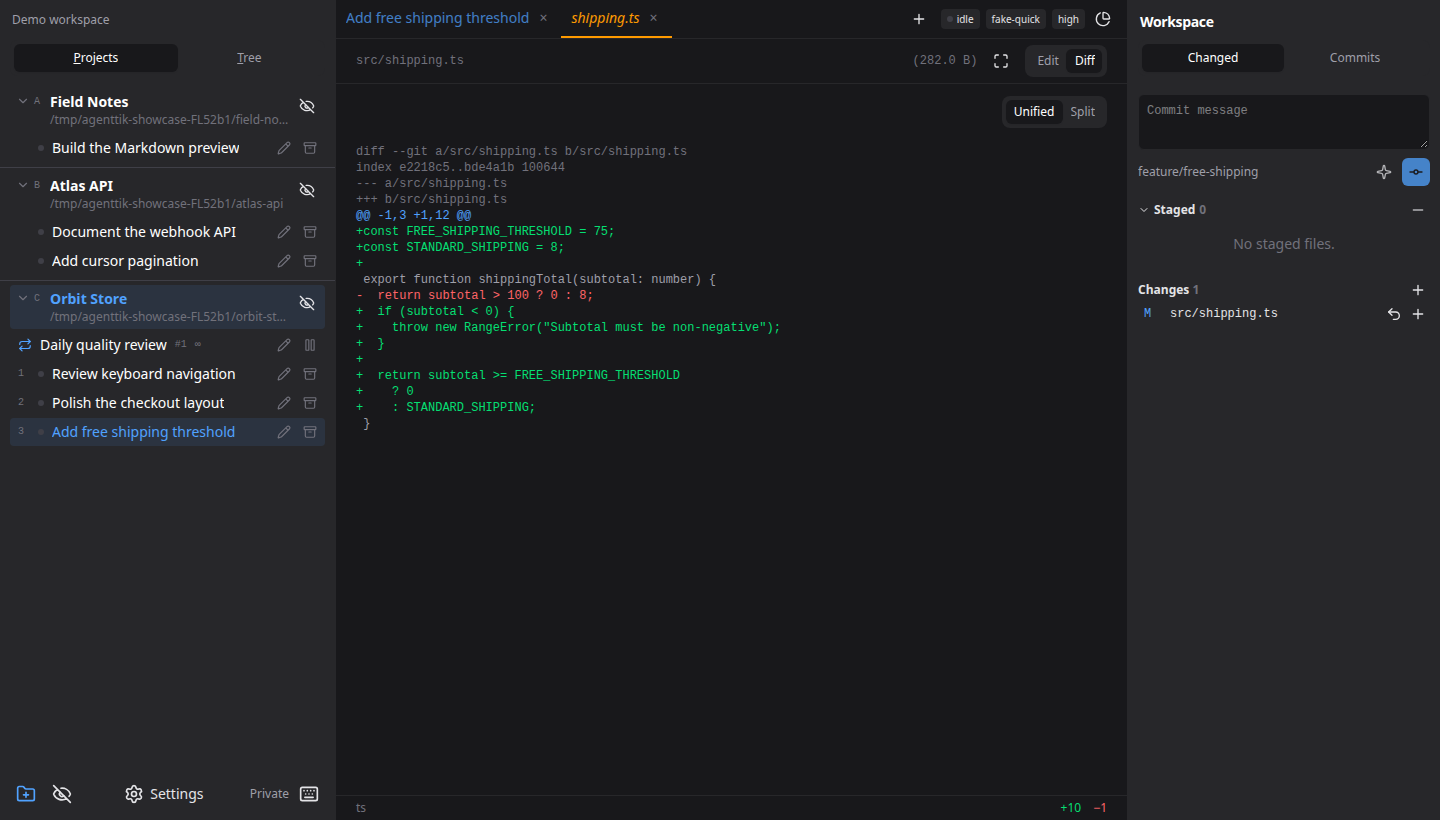Viewport: 1440px width, 820px height.
Task: Edit 'Add free shipping threshold' with pencil icon
Action: coord(284,432)
